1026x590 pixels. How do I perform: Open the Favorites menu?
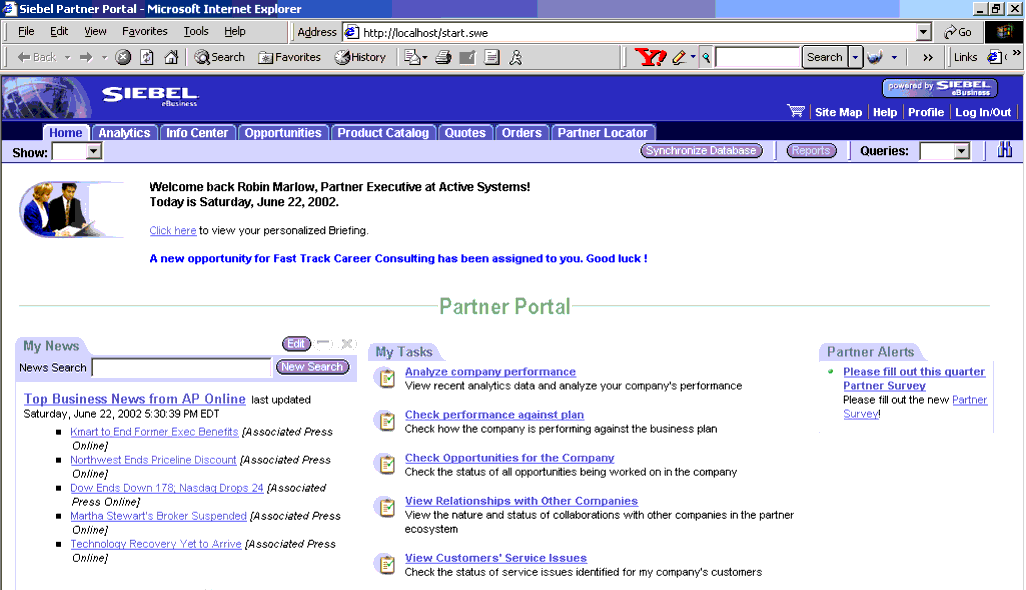coord(145,31)
